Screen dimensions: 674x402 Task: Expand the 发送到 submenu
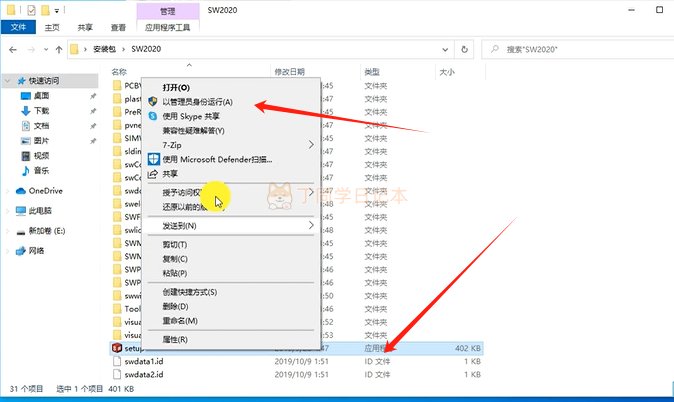click(x=311, y=226)
